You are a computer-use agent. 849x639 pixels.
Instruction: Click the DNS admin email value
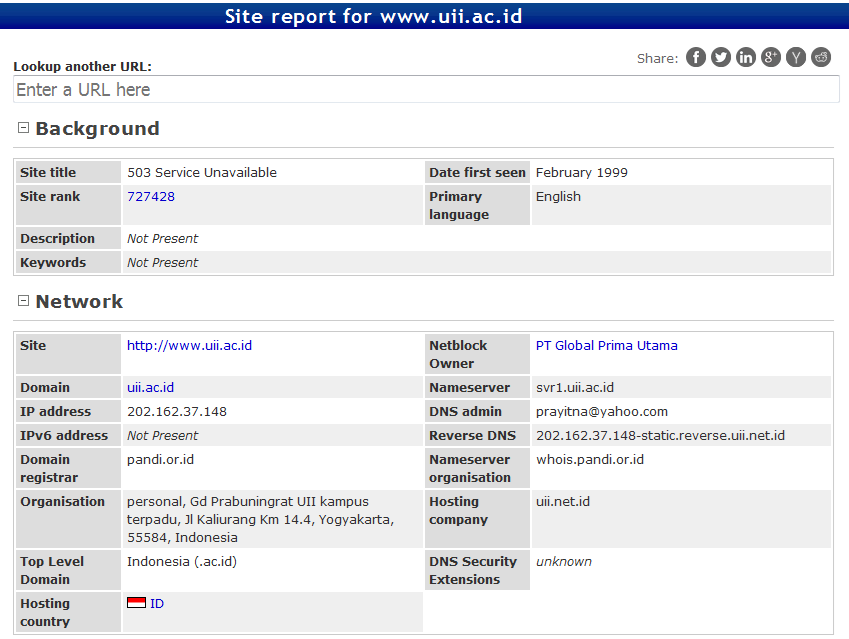pos(602,412)
